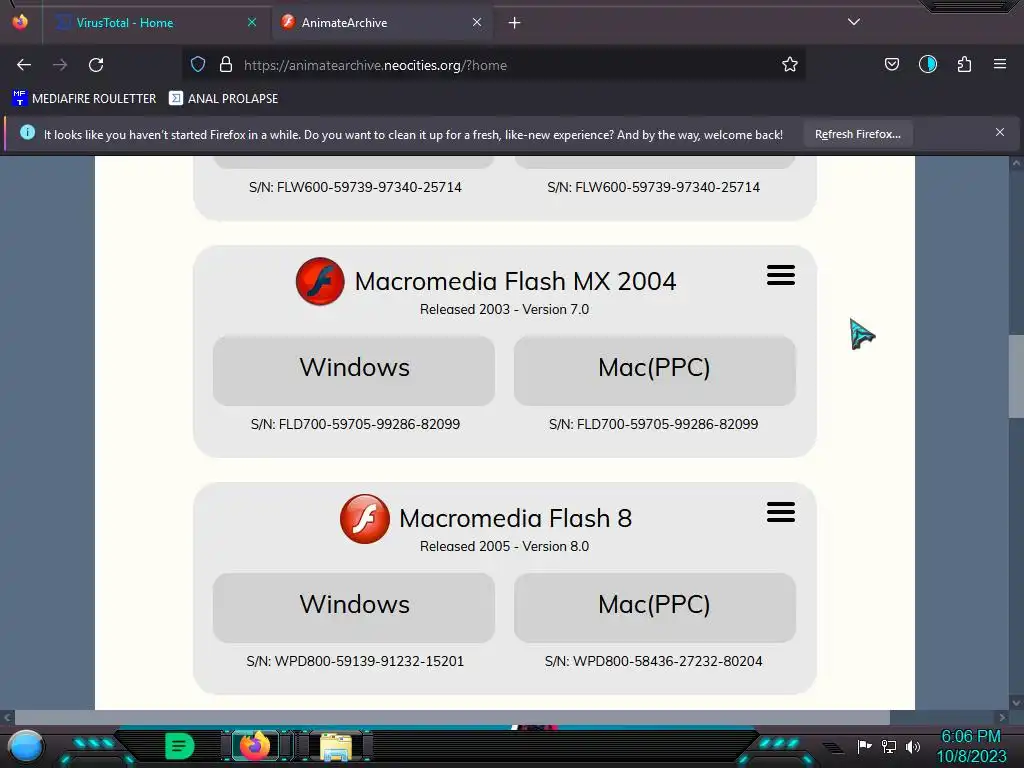This screenshot has height=768, width=1024.
Task: Dismiss the Firefox refresh notification bar
Action: (999, 133)
